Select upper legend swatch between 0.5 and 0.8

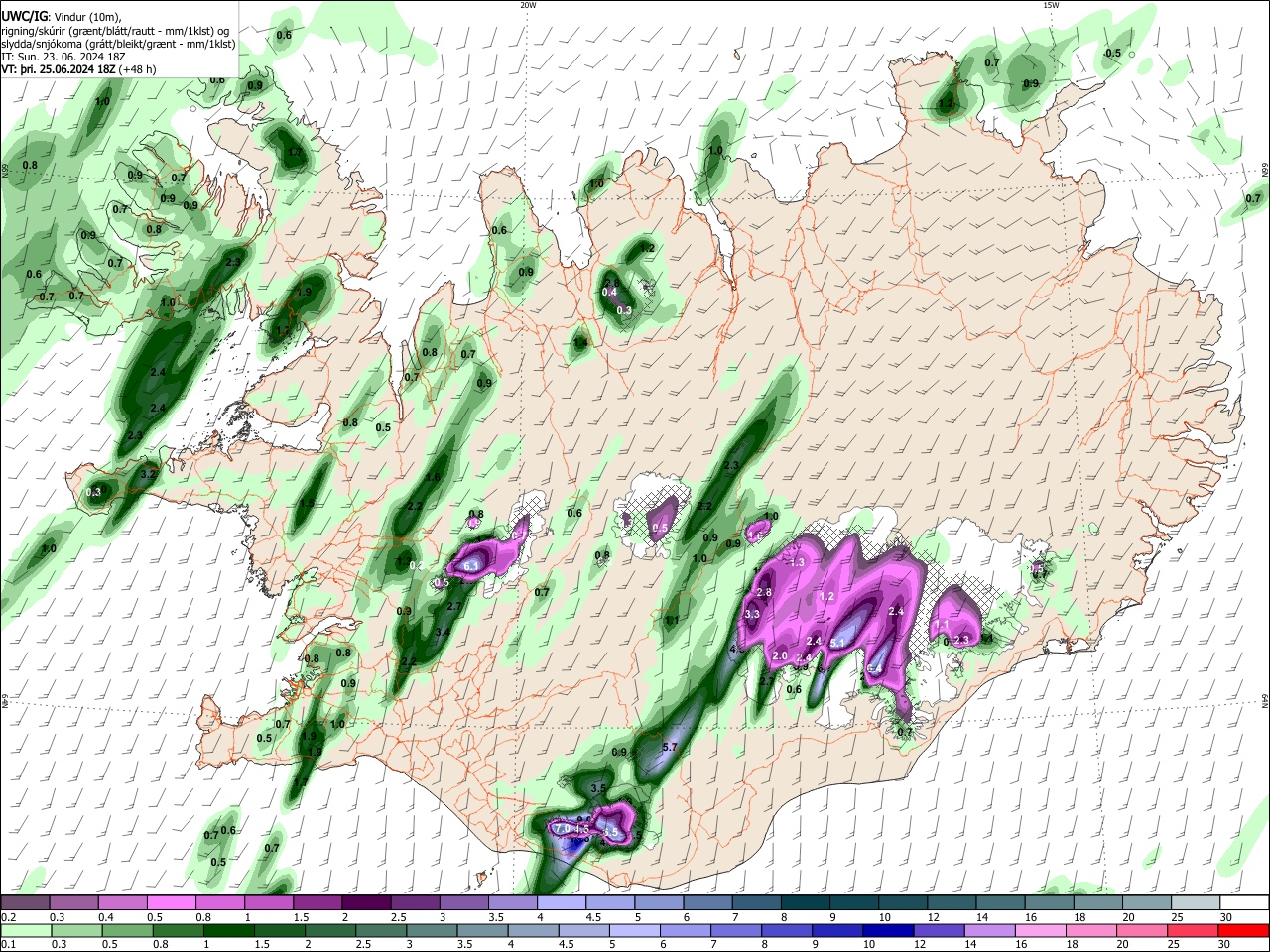click(x=171, y=902)
